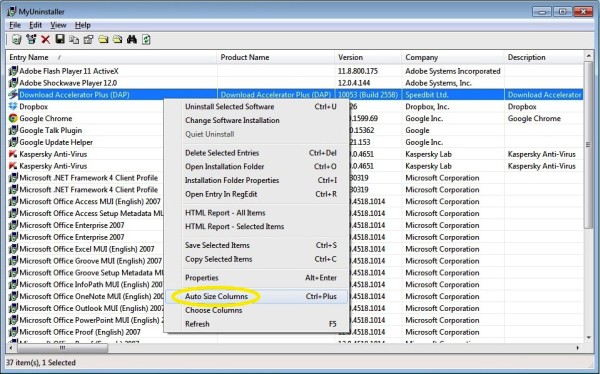600x374 pixels.
Task: Select the Adobe Shockwave Player 12.0 entry
Action: (68, 83)
